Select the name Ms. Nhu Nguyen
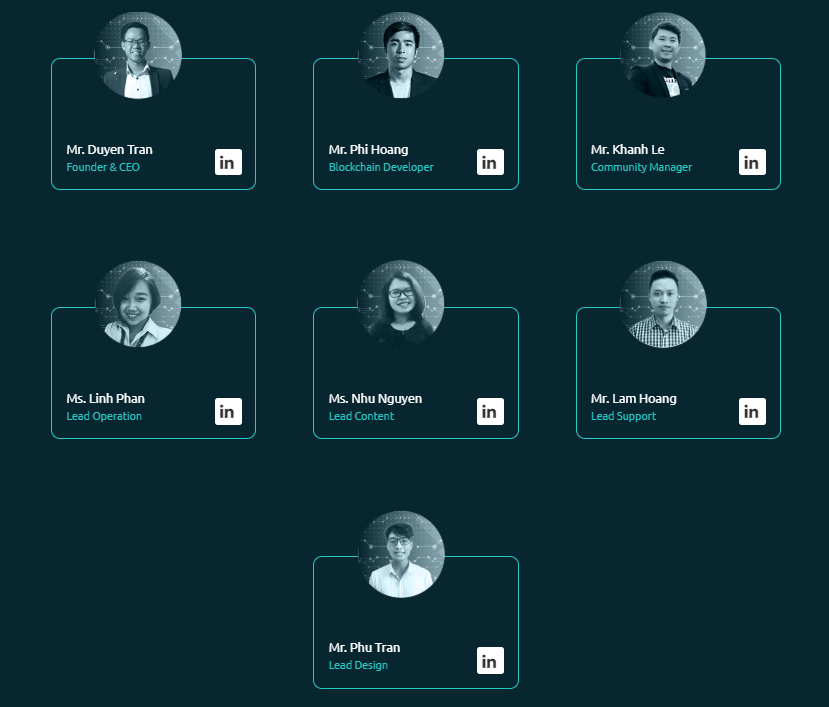The image size is (829, 707). [375, 399]
